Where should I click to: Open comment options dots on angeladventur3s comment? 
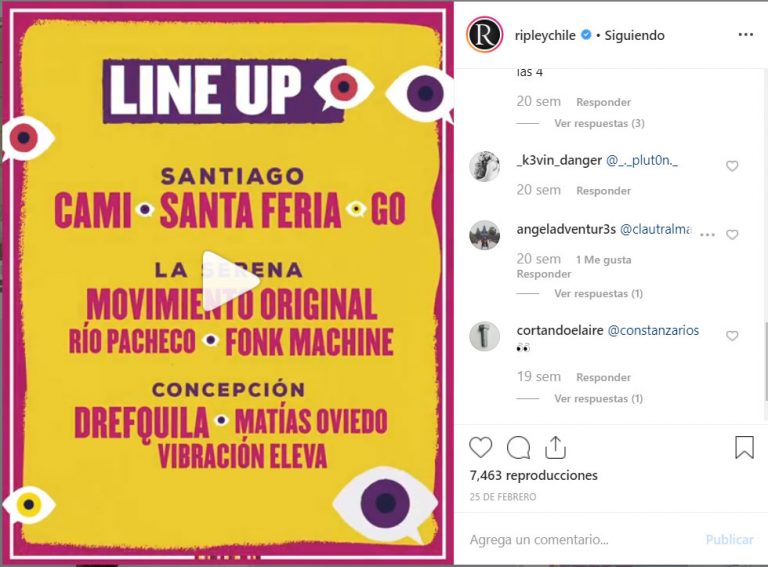(x=707, y=235)
